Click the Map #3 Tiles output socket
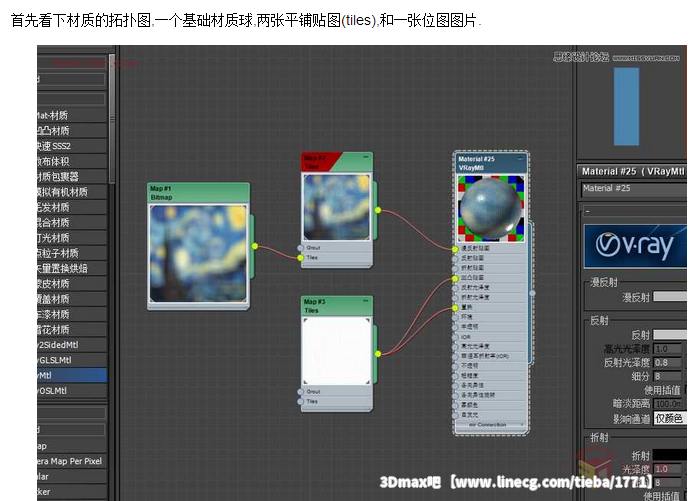 (x=378, y=354)
